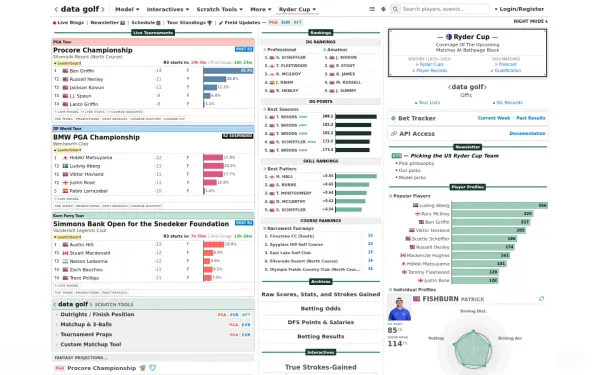600x375 pixels.
Task: Click the list-view icon beside search
Action: click(x=372, y=9)
